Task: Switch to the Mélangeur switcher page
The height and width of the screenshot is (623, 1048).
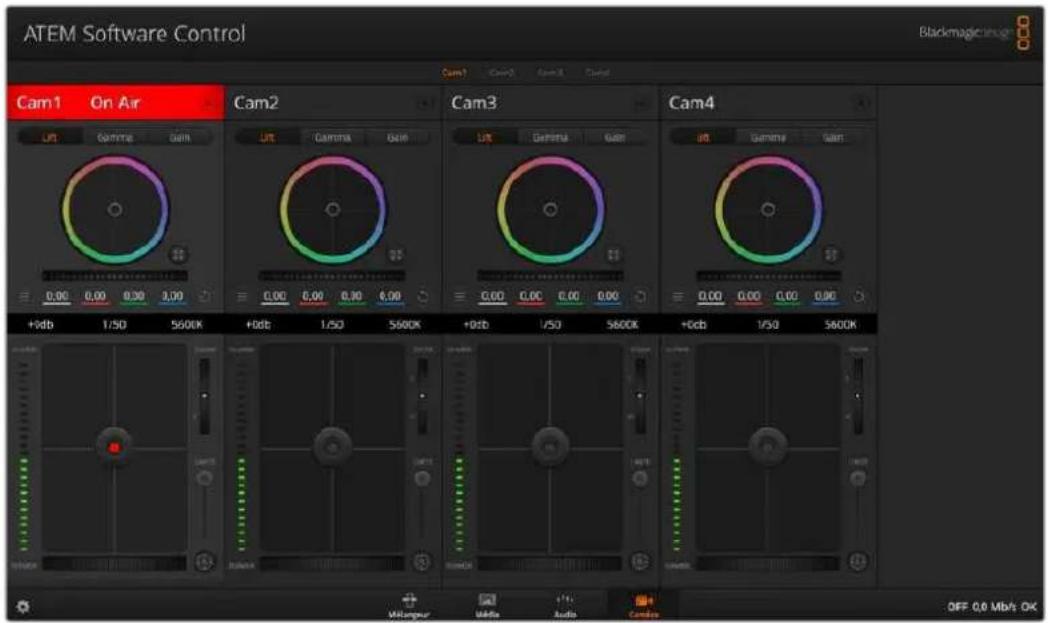Action: [409, 606]
